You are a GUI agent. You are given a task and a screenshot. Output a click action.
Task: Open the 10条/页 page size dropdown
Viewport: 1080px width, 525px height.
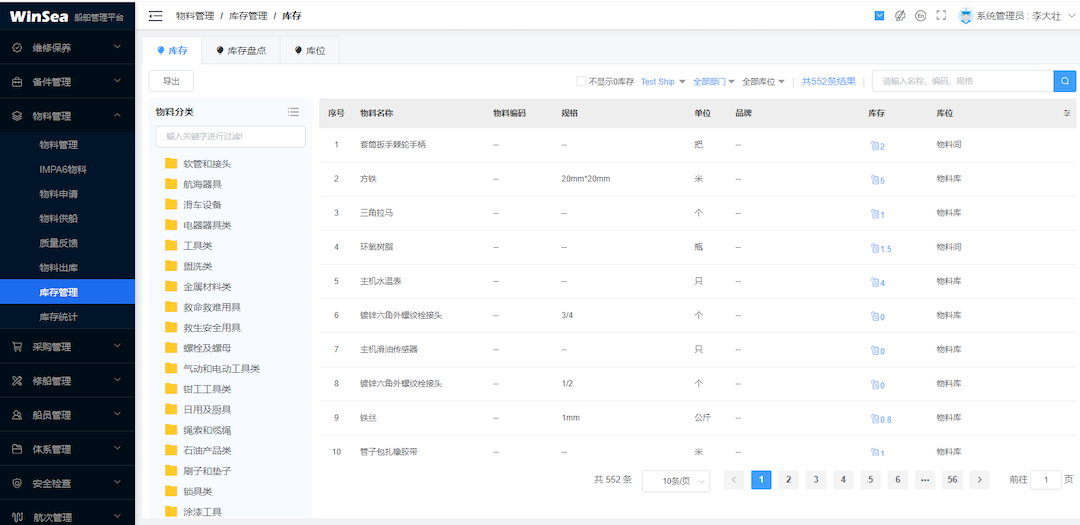676,481
